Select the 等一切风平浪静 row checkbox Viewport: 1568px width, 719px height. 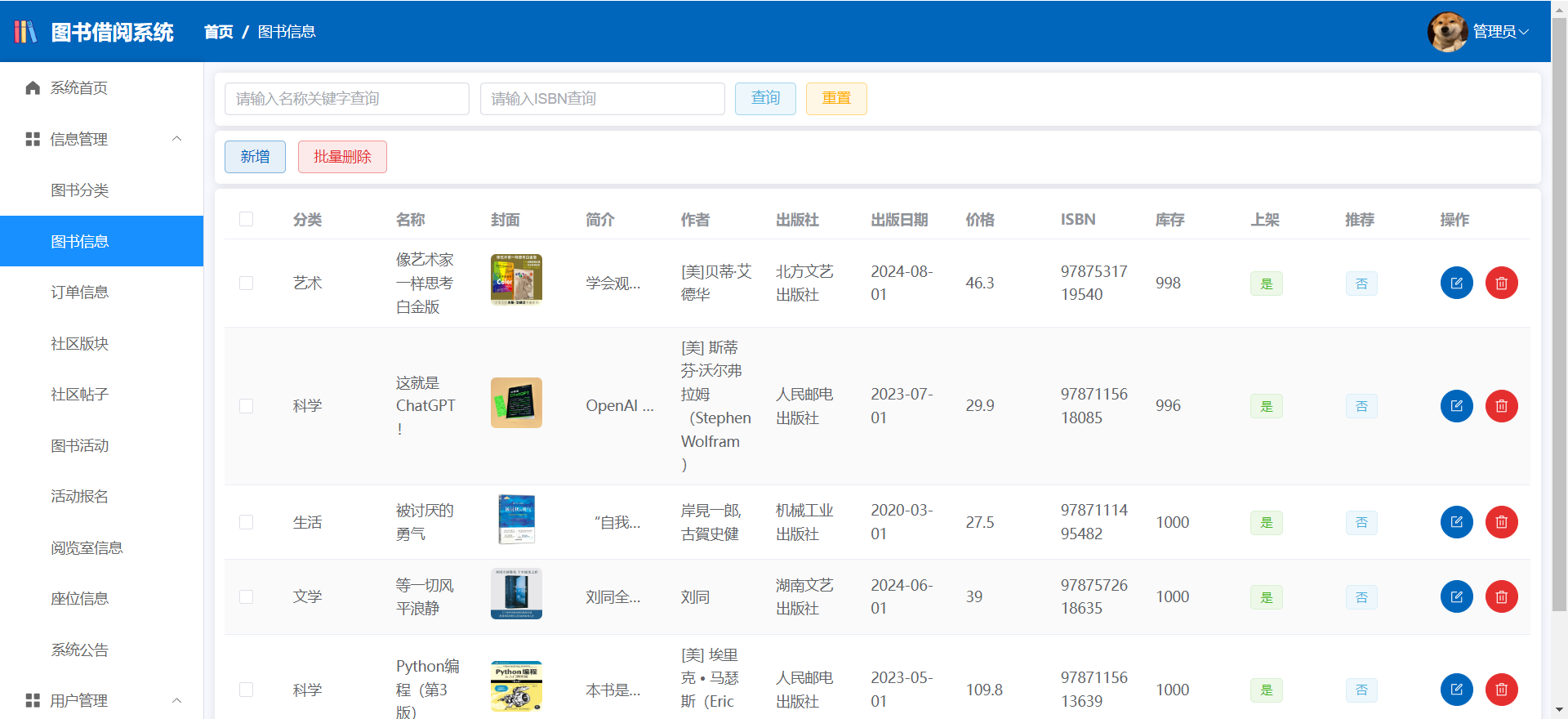tap(246, 597)
